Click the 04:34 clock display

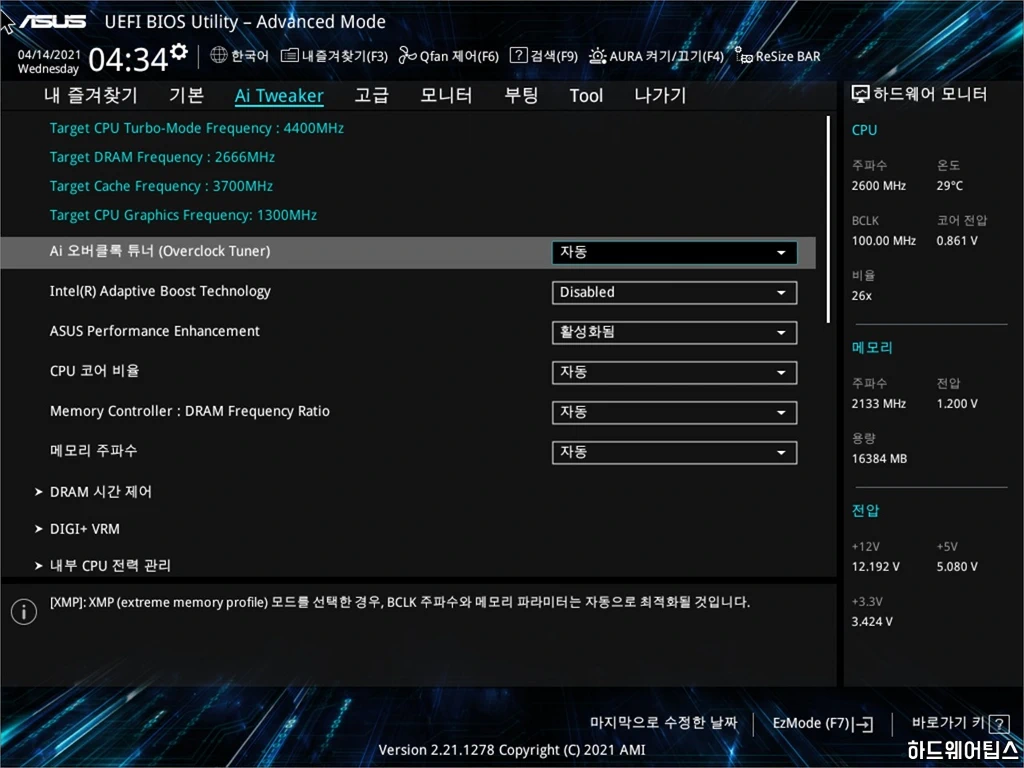tap(128, 60)
